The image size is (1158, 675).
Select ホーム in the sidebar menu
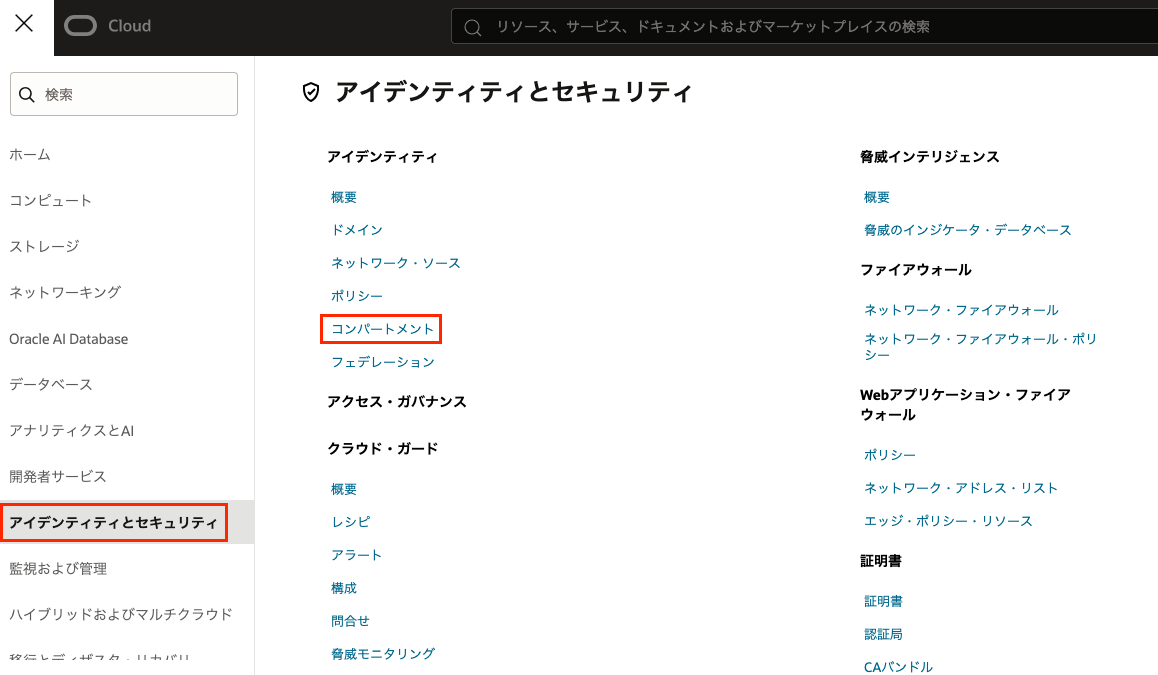(x=30, y=154)
